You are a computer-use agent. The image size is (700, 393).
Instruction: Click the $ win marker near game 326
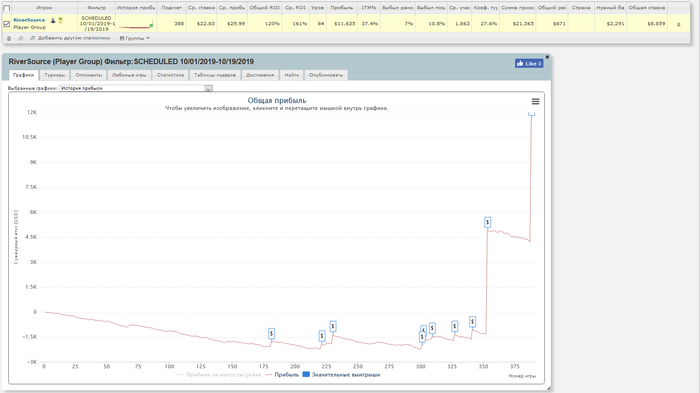click(x=454, y=326)
